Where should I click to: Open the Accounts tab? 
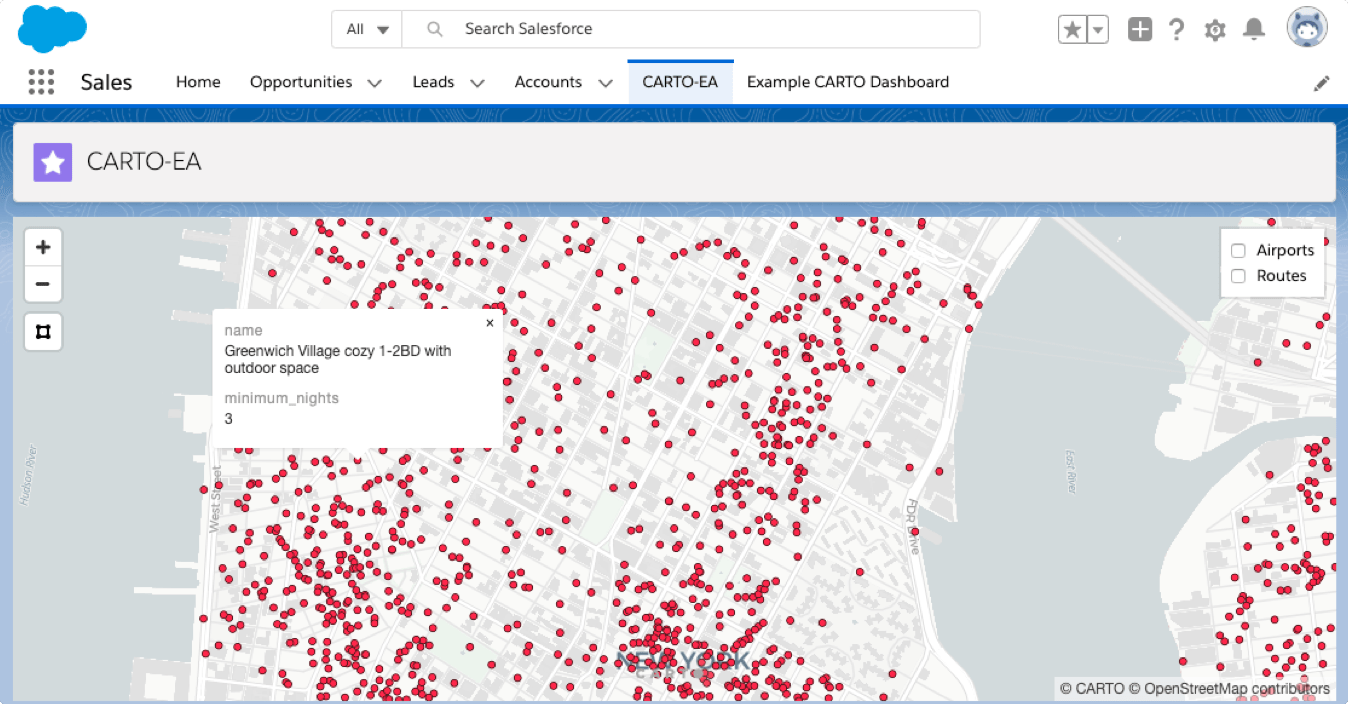pyautogui.click(x=548, y=82)
